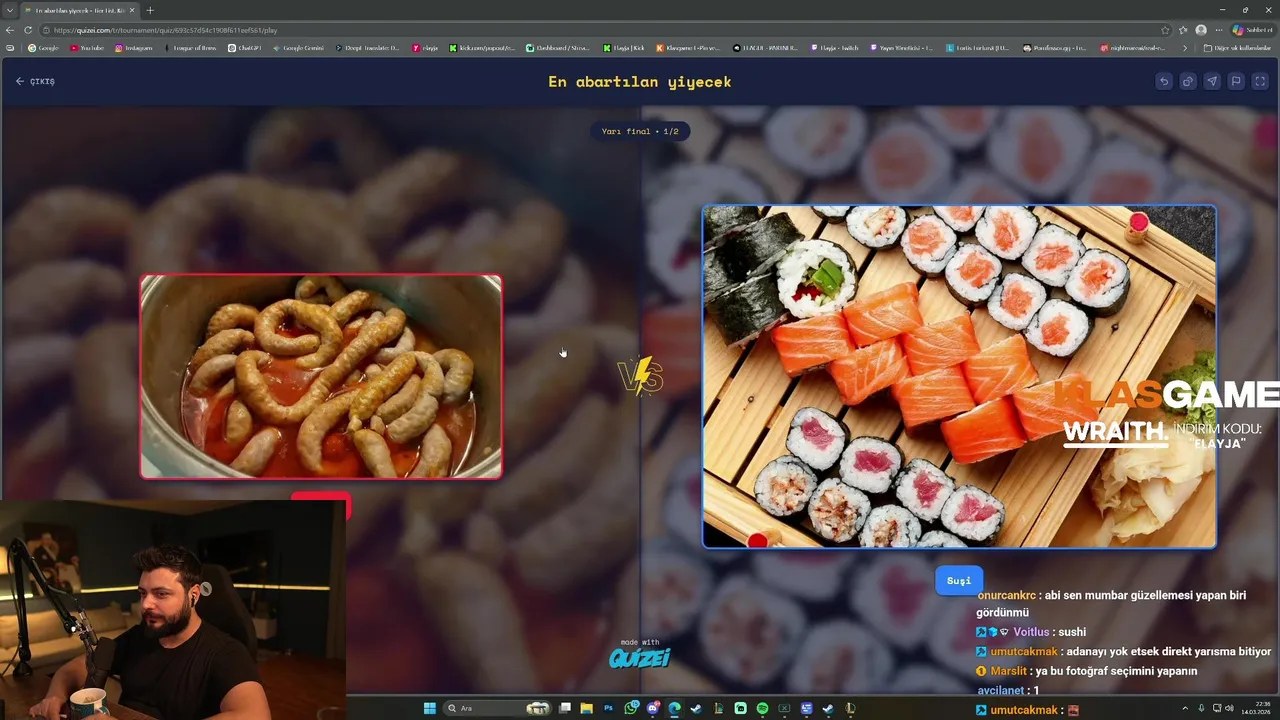
Task: Select the En abartılan yiyecek tab
Action: click(x=78, y=10)
